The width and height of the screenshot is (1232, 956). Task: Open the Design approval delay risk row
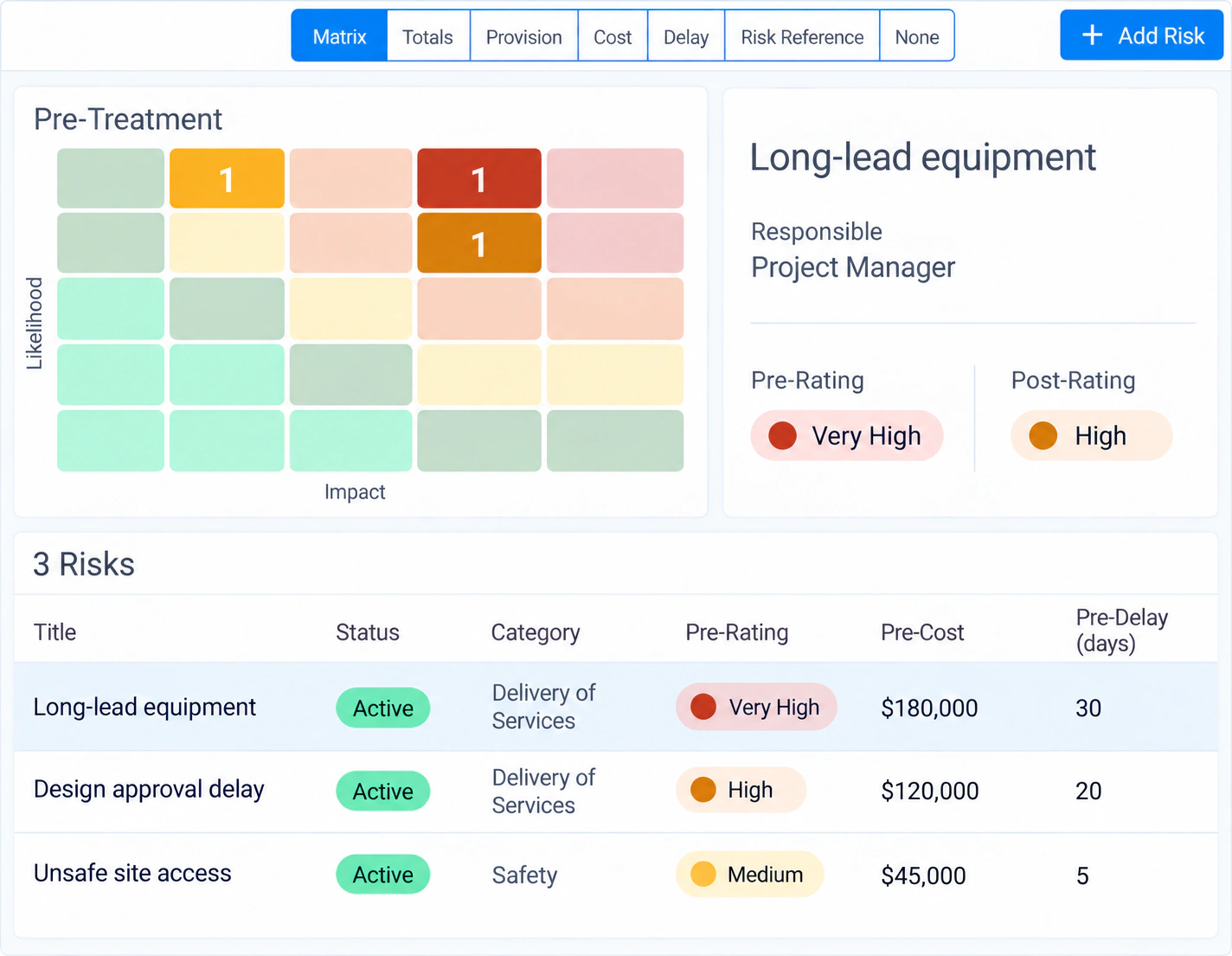tap(616, 791)
